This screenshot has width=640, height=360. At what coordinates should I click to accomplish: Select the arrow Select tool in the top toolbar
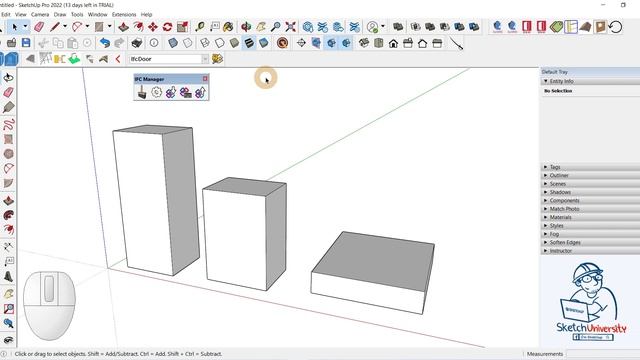pos(15,27)
